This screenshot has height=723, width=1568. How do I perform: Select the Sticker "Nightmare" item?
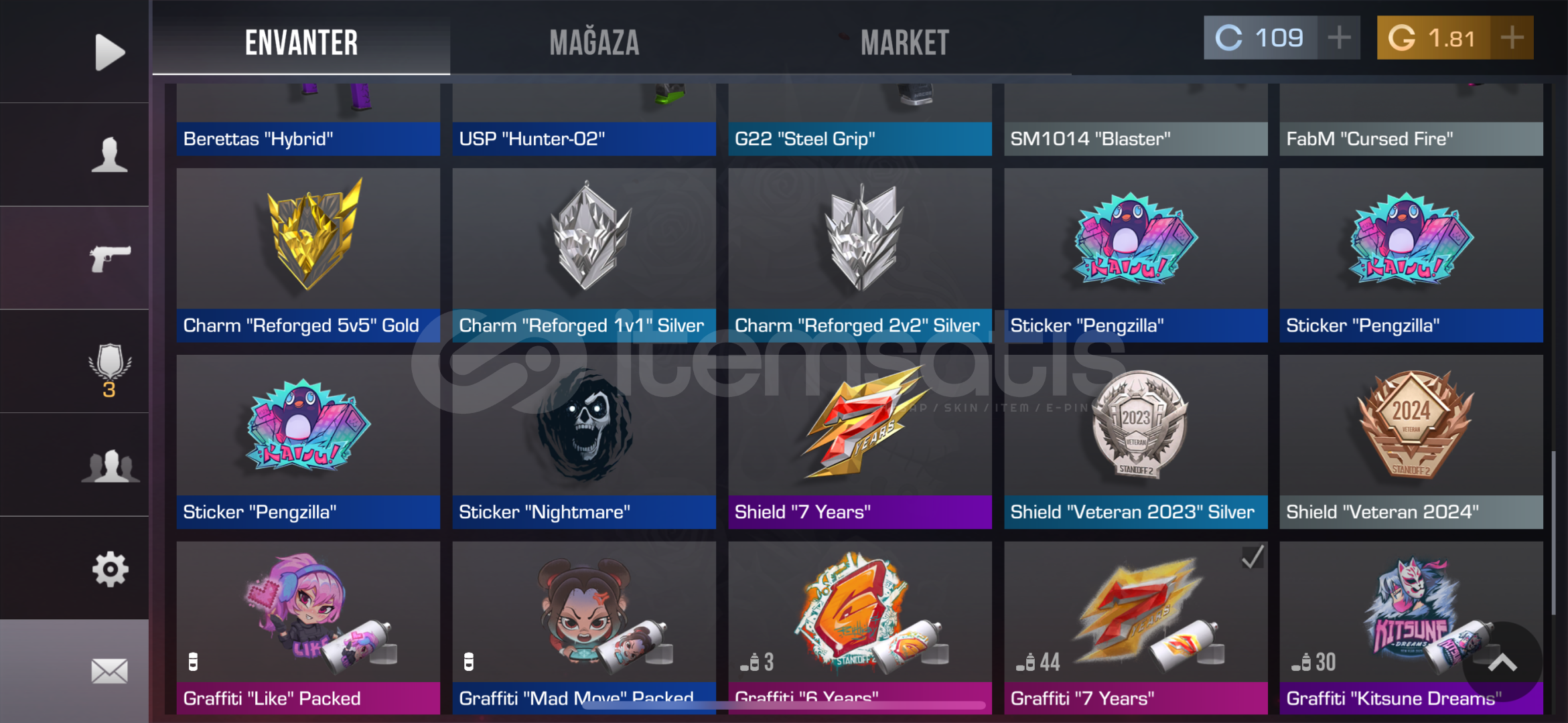tap(584, 442)
